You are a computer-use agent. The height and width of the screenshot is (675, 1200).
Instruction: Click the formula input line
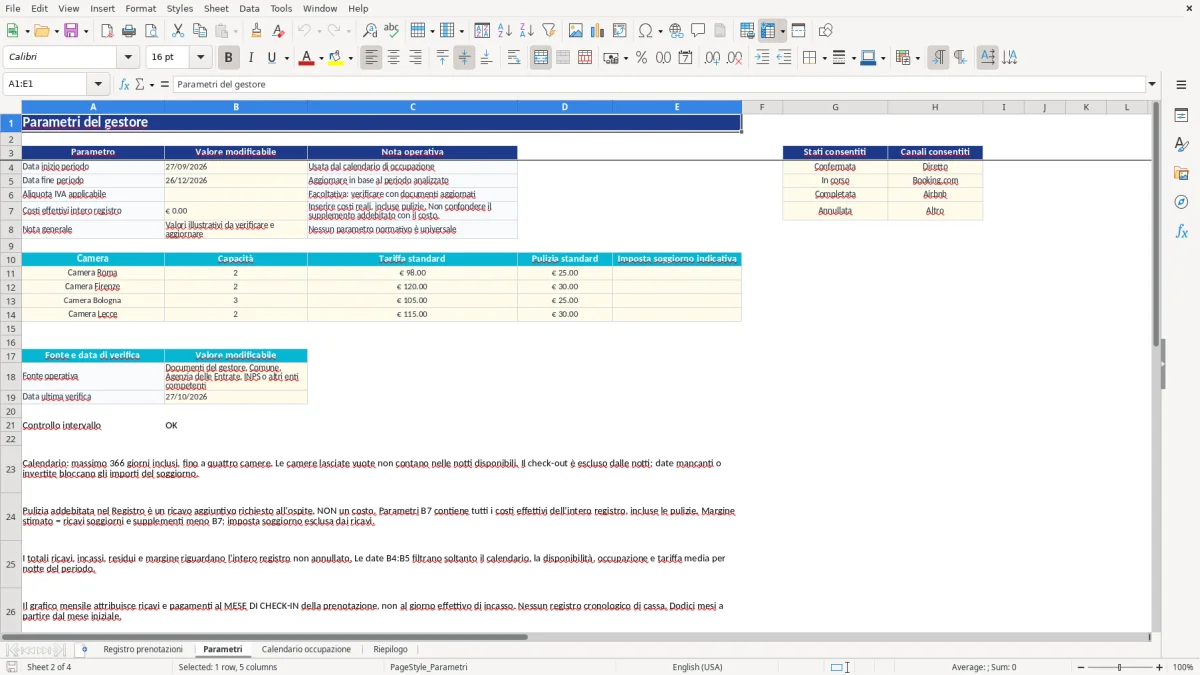658,84
